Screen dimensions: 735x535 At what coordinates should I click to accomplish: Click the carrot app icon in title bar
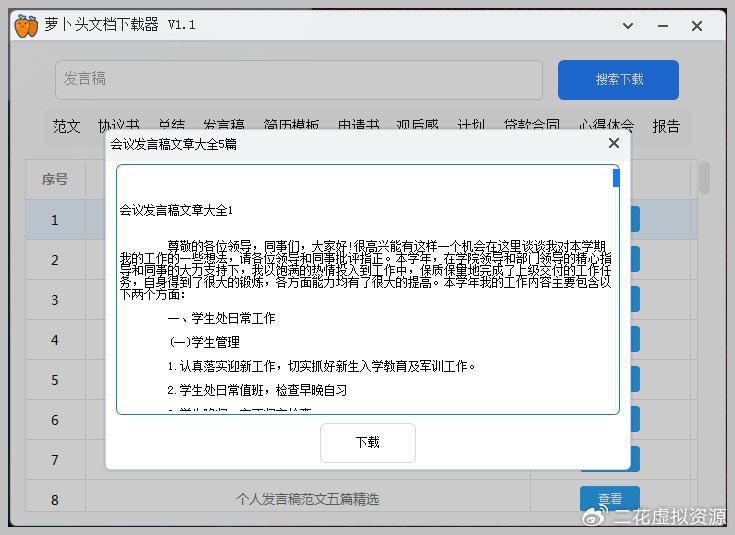(25, 25)
